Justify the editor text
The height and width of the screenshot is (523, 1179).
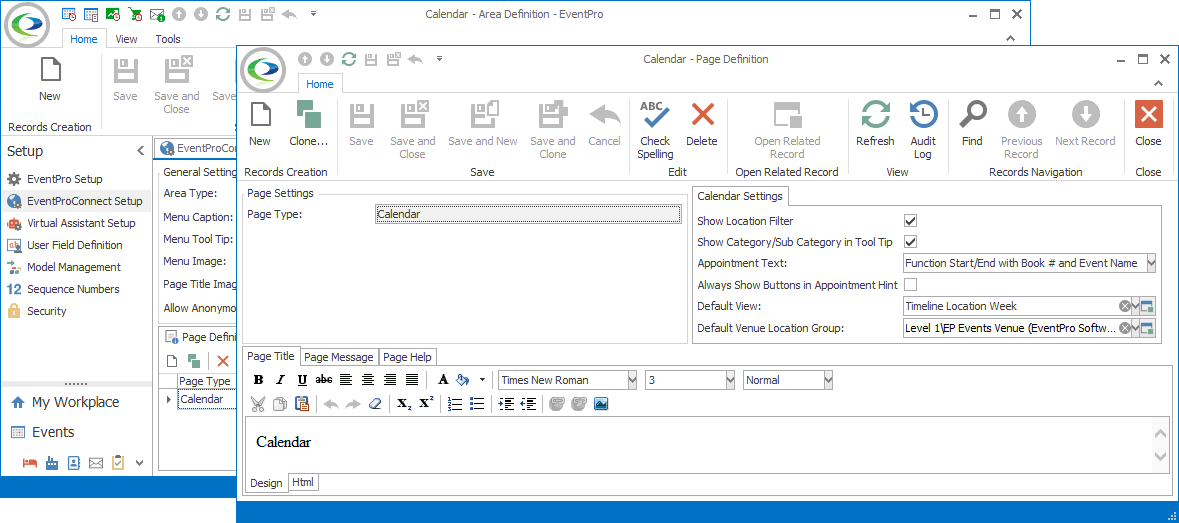(x=412, y=380)
